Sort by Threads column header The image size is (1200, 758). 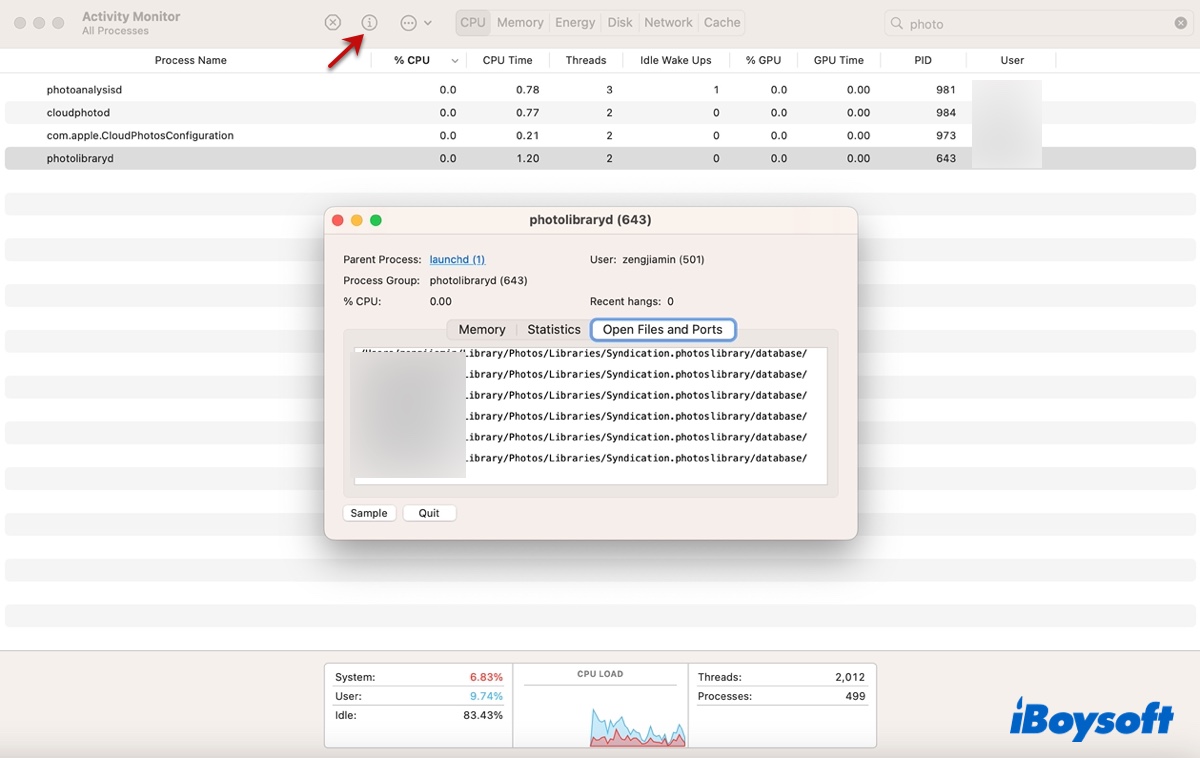(x=586, y=60)
